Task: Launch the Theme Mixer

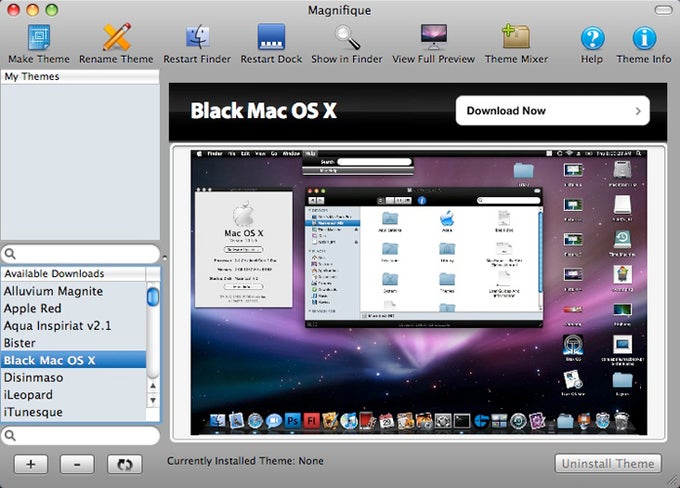Action: tap(517, 44)
